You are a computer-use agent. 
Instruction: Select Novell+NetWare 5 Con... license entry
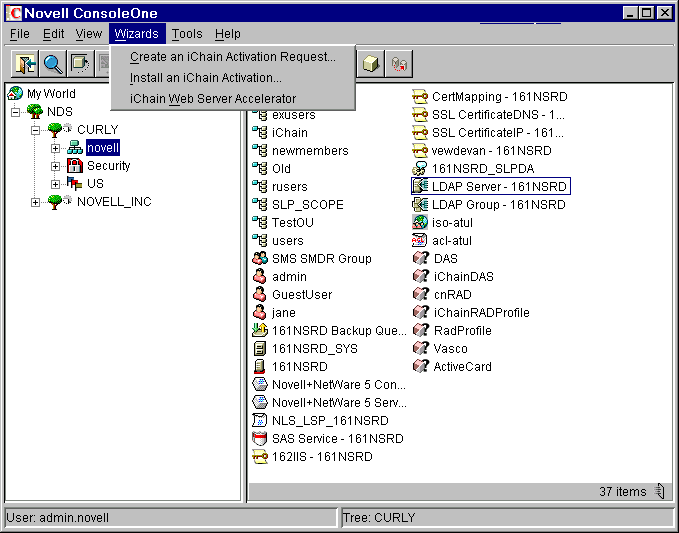pos(339,384)
